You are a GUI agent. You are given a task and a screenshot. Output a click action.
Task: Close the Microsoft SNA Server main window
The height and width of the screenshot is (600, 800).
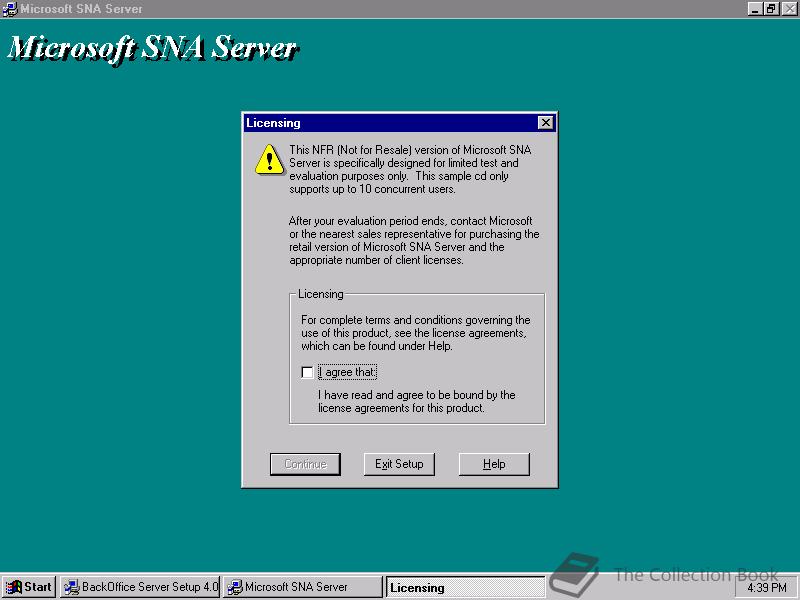(788, 9)
